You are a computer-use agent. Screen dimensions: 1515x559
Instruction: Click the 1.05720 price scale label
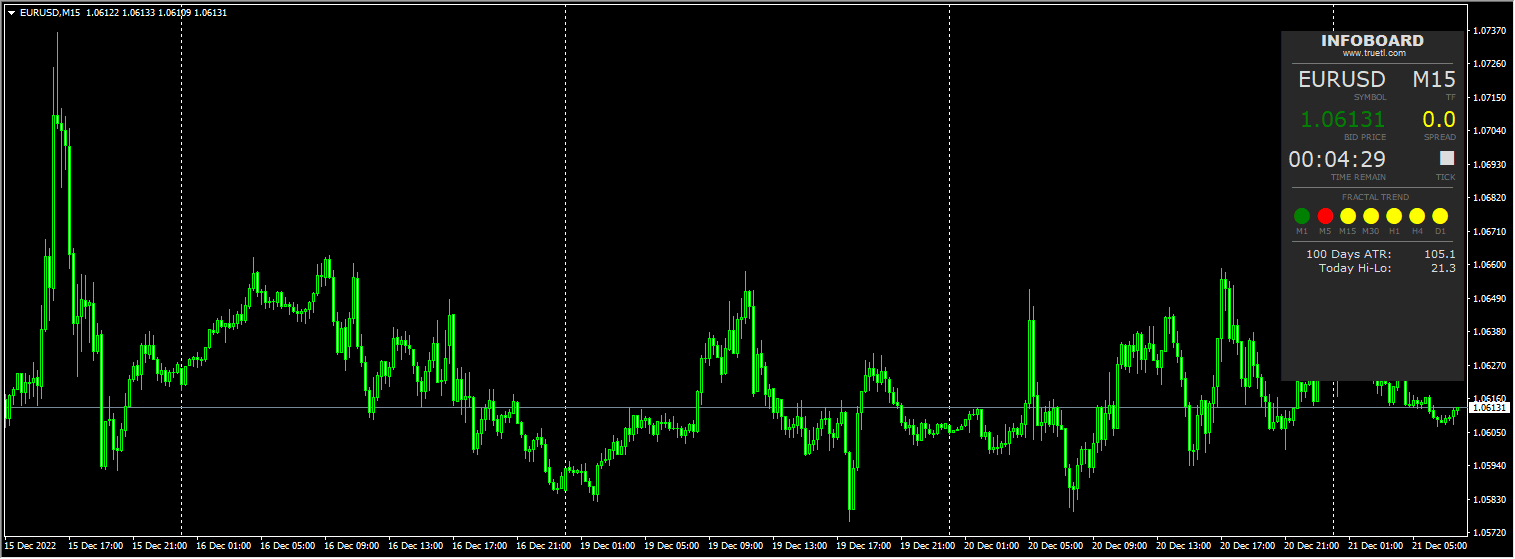1489,533
